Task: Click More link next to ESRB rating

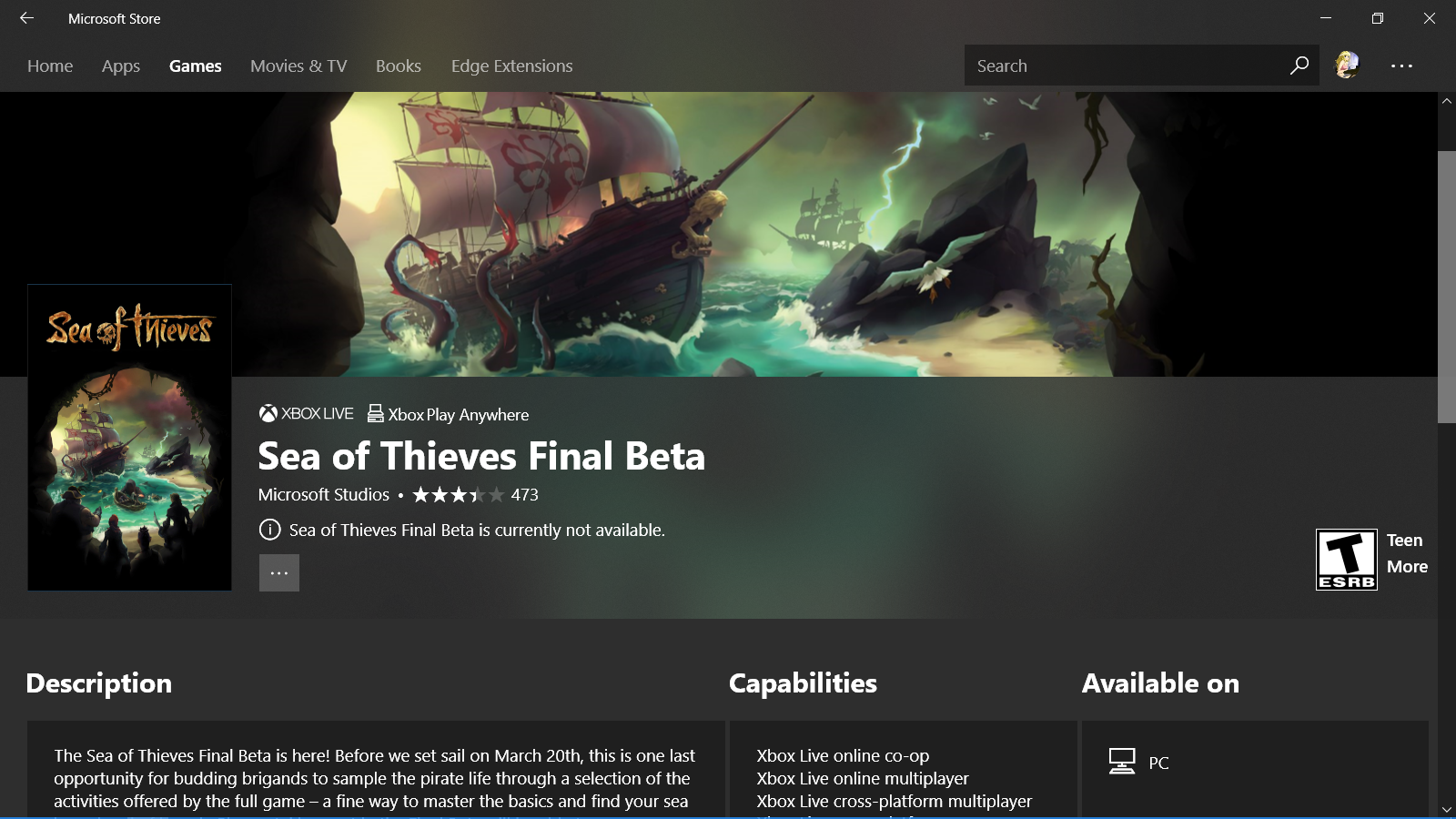Action: pyautogui.click(x=1407, y=566)
